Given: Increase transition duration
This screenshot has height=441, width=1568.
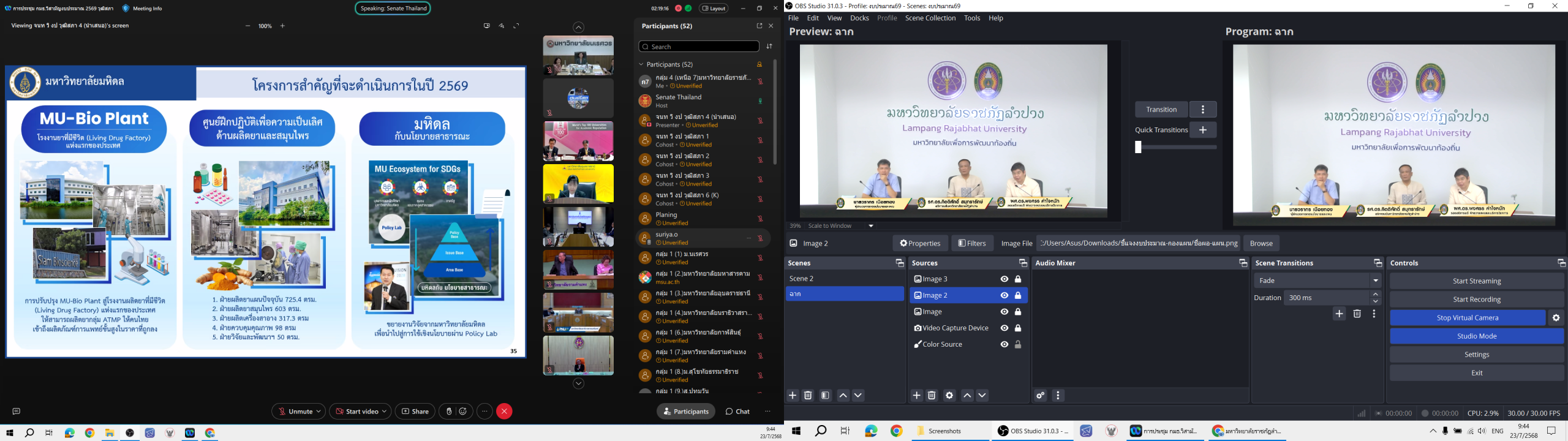Looking at the screenshot, I should point(1376,295).
